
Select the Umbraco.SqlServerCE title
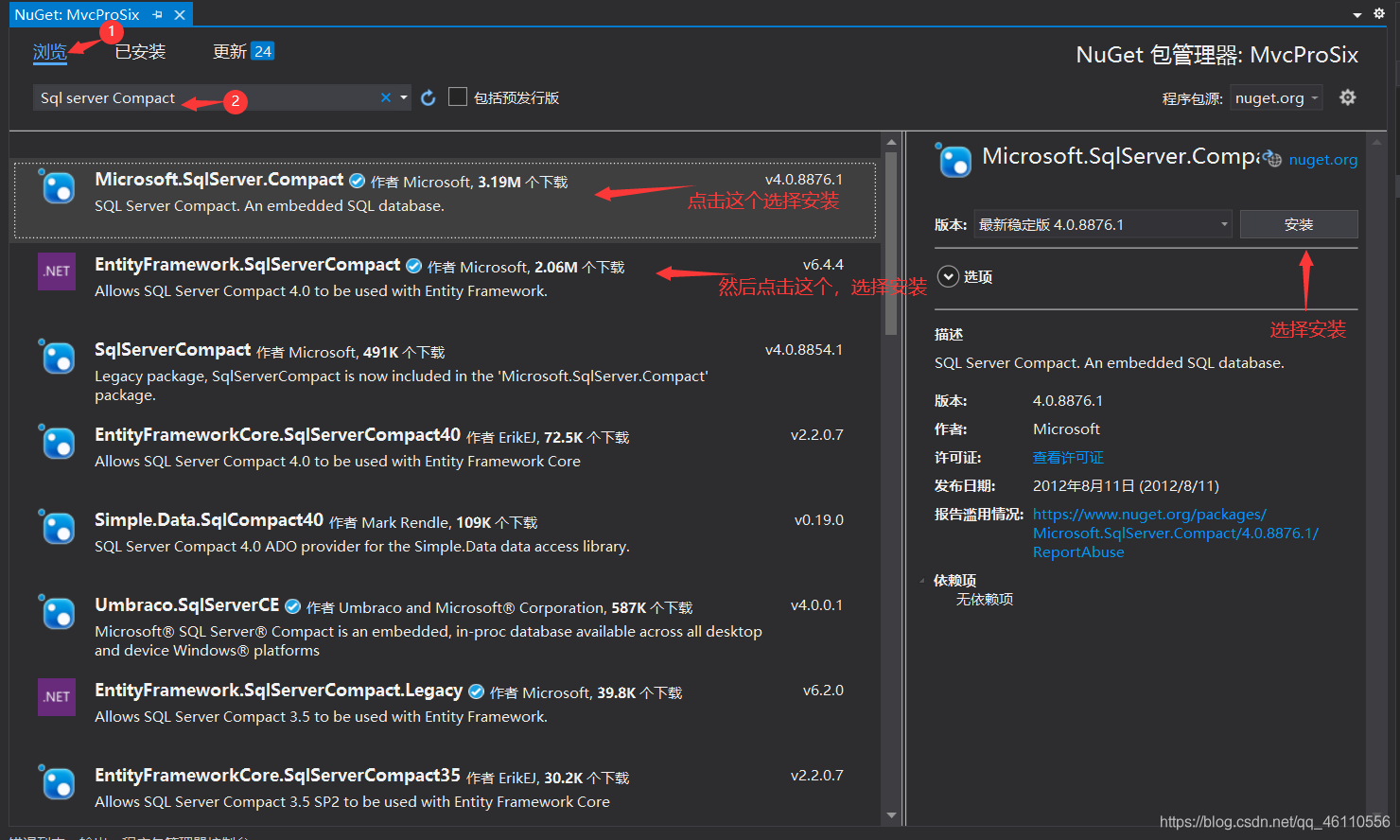(x=187, y=605)
